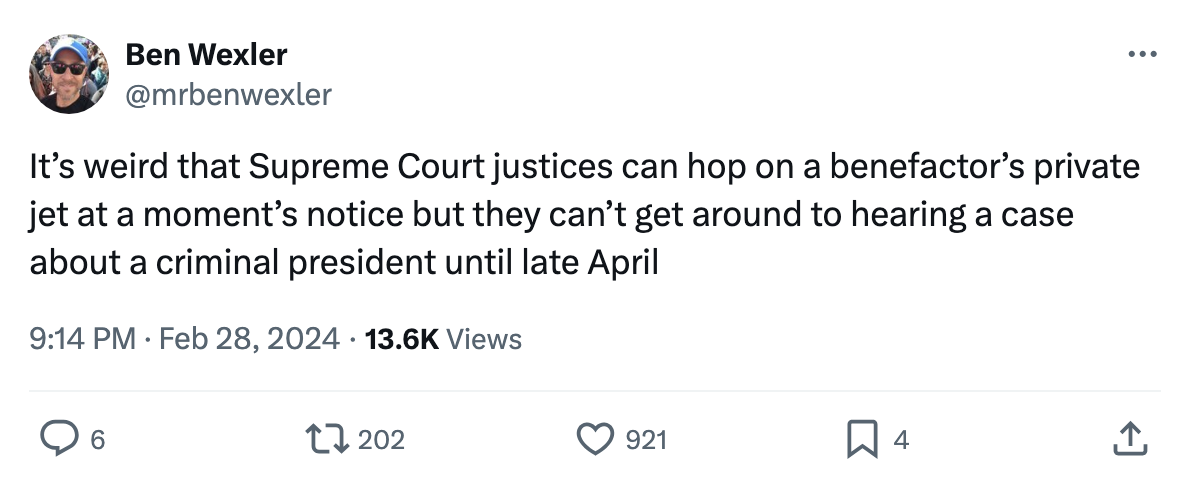Click the reply count number 6

[x=97, y=439]
